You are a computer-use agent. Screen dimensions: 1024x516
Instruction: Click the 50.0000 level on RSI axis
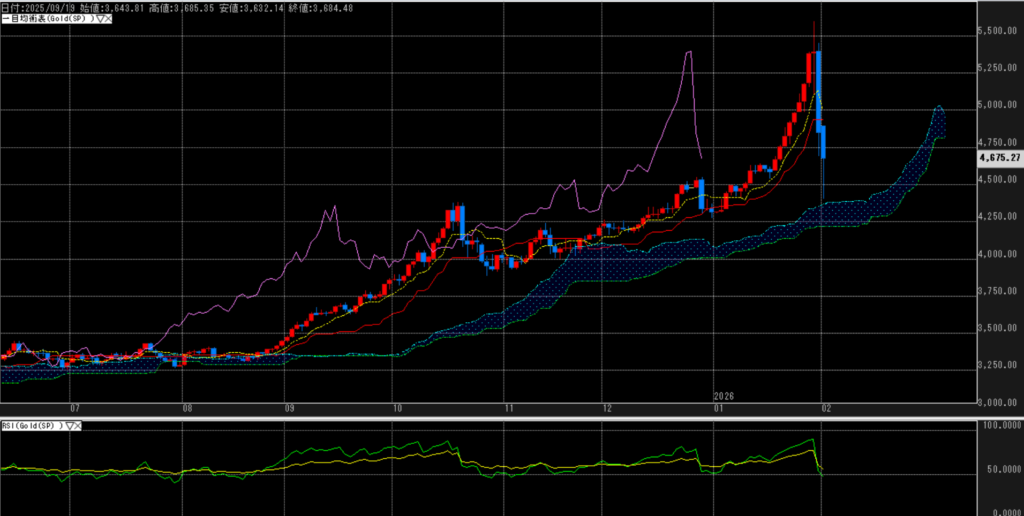pos(1000,468)
